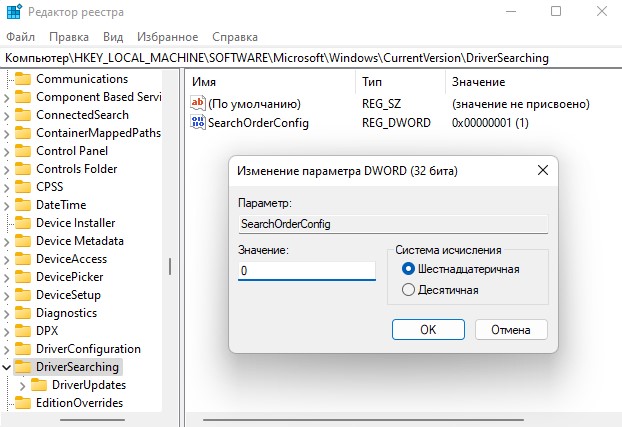Click the Control Panel folder icon

[23, 151]
